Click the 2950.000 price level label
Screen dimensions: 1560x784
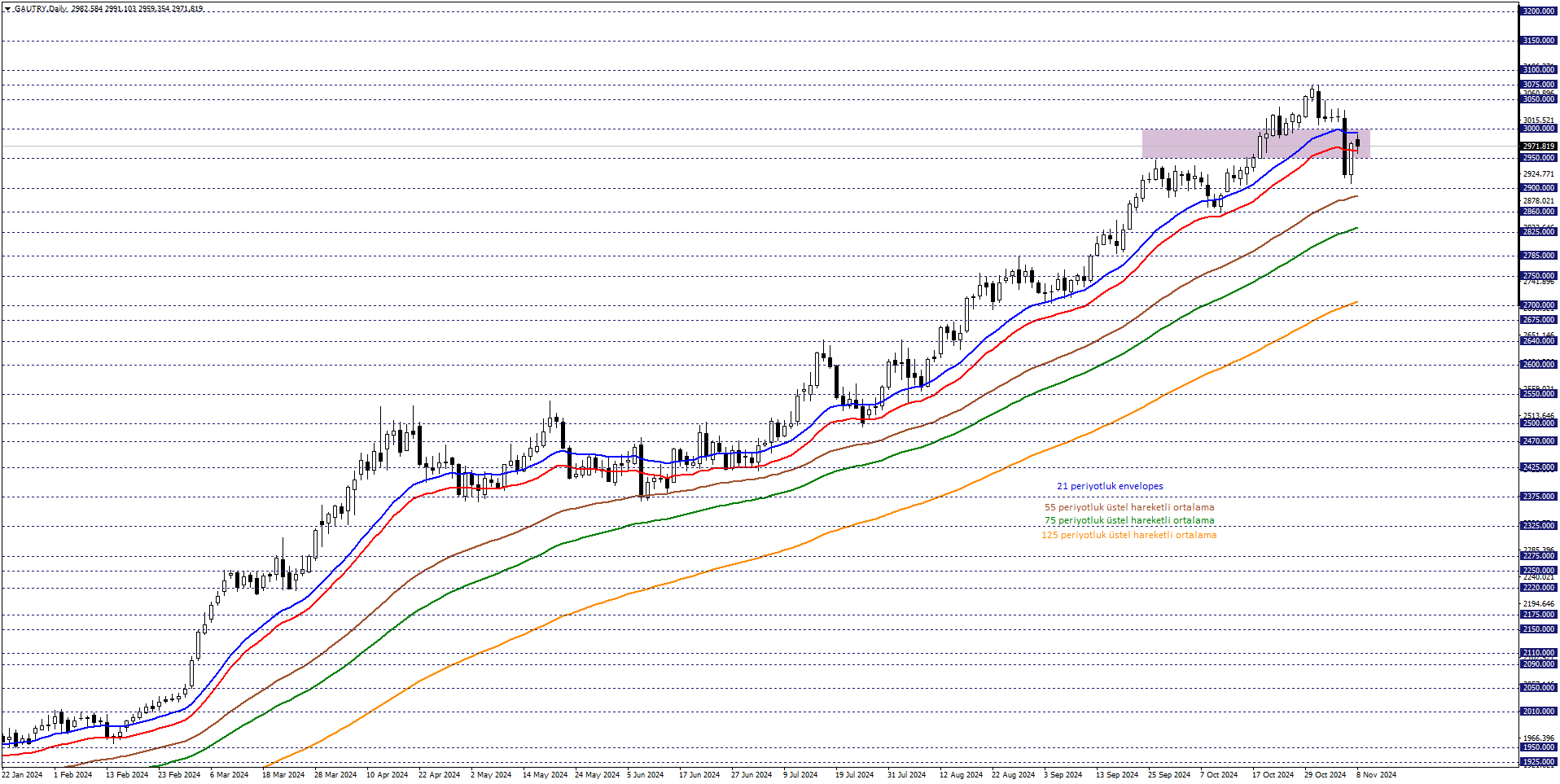coord(1539,158)
